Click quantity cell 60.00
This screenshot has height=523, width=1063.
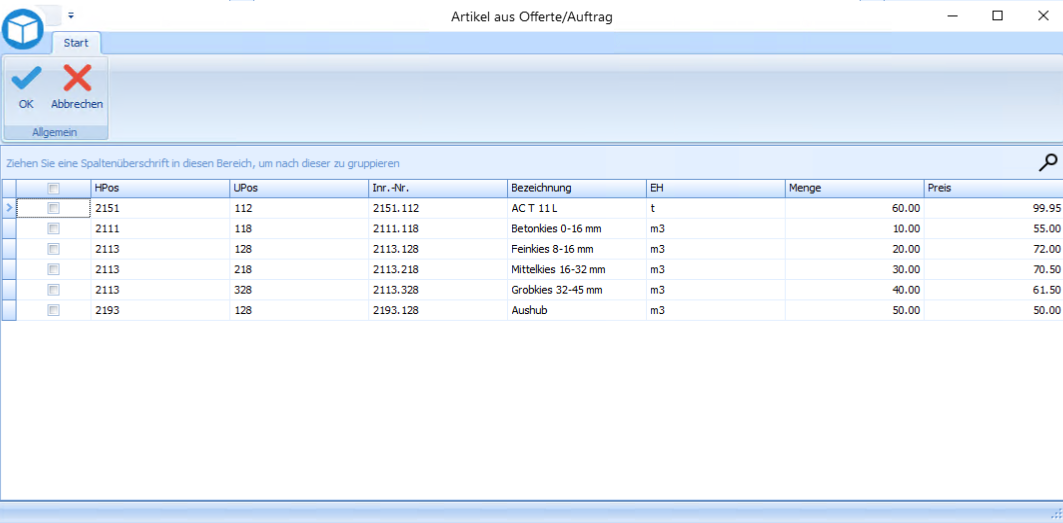pyautogui.click(x=855, y=208)
